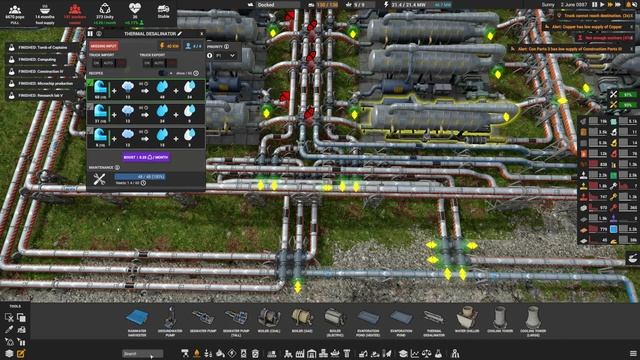Screen dimensions: 640x360
Task: Set truck import to AUTO
Action: pos(108,63)
